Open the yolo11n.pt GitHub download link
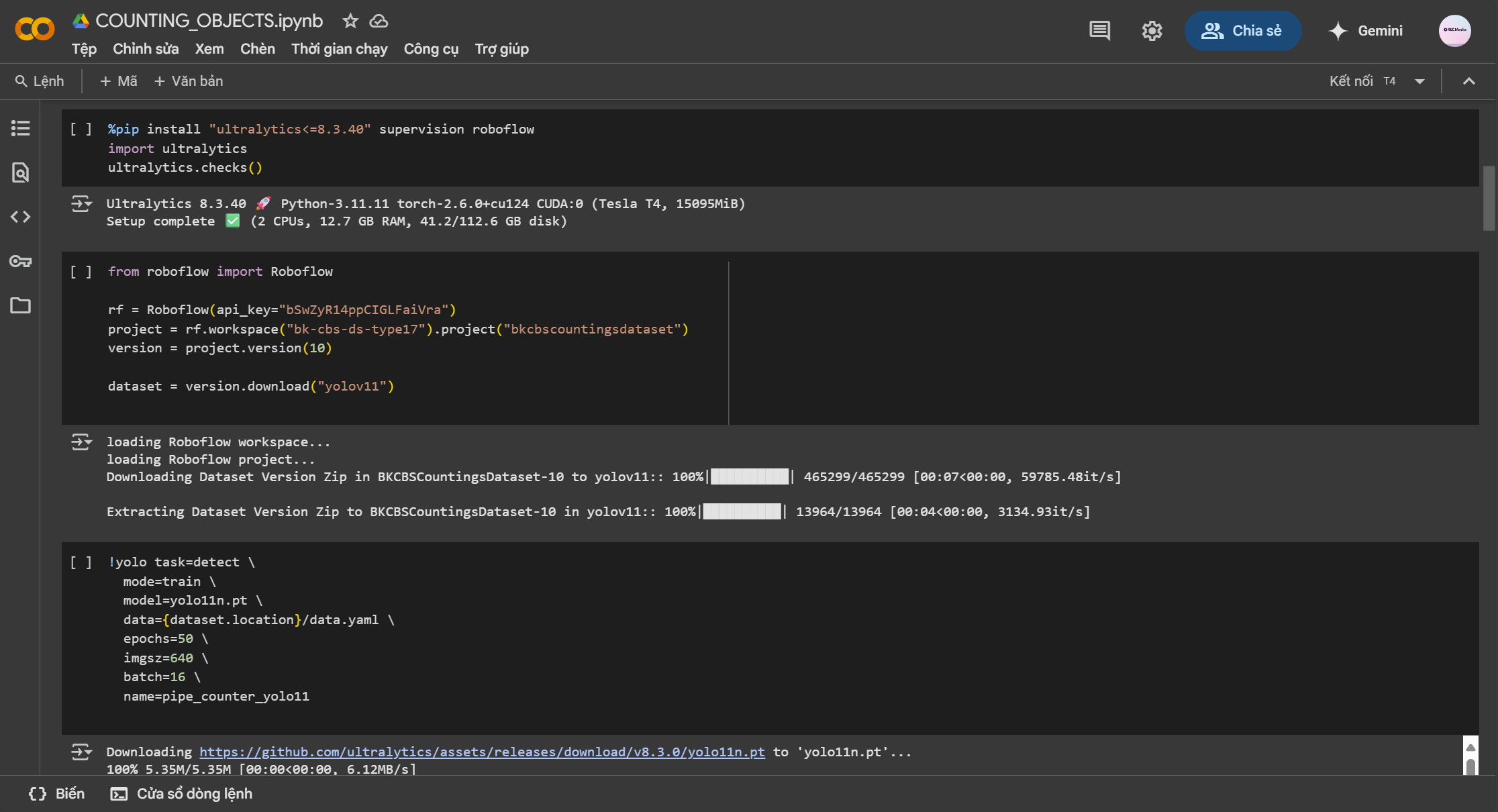 click(482, 752)
